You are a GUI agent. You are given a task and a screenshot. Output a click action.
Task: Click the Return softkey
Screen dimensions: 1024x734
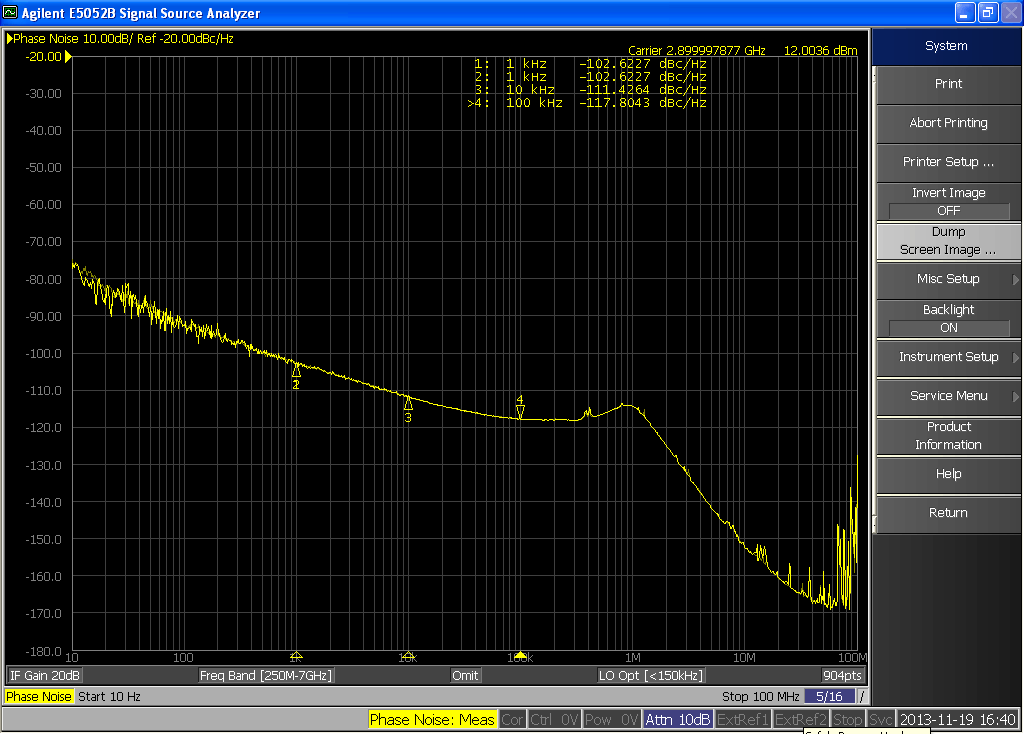coord(948,513)
